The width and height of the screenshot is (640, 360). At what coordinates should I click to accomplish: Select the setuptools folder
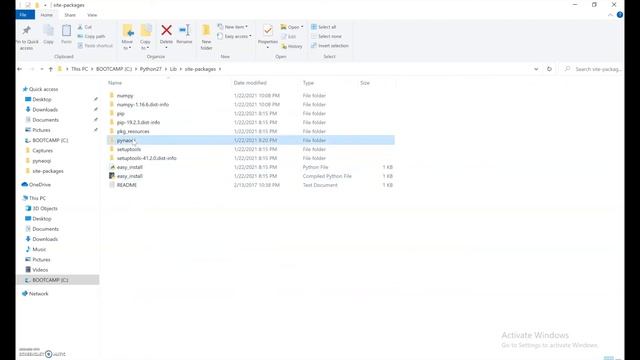(251, 149)
